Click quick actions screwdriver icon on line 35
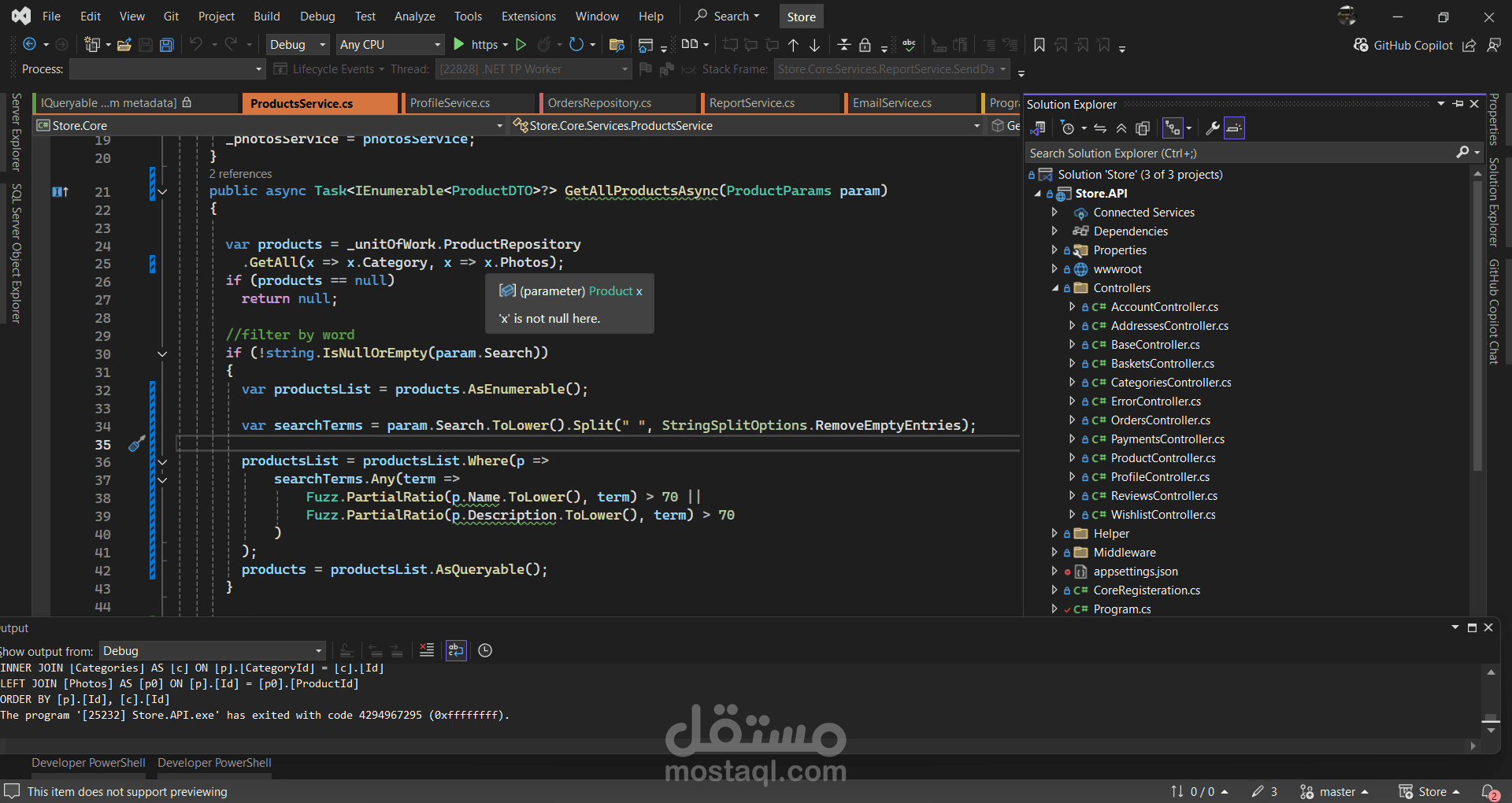Viewport: 1512px width, 803px height. pyautogui.click(x=136, y=444)
